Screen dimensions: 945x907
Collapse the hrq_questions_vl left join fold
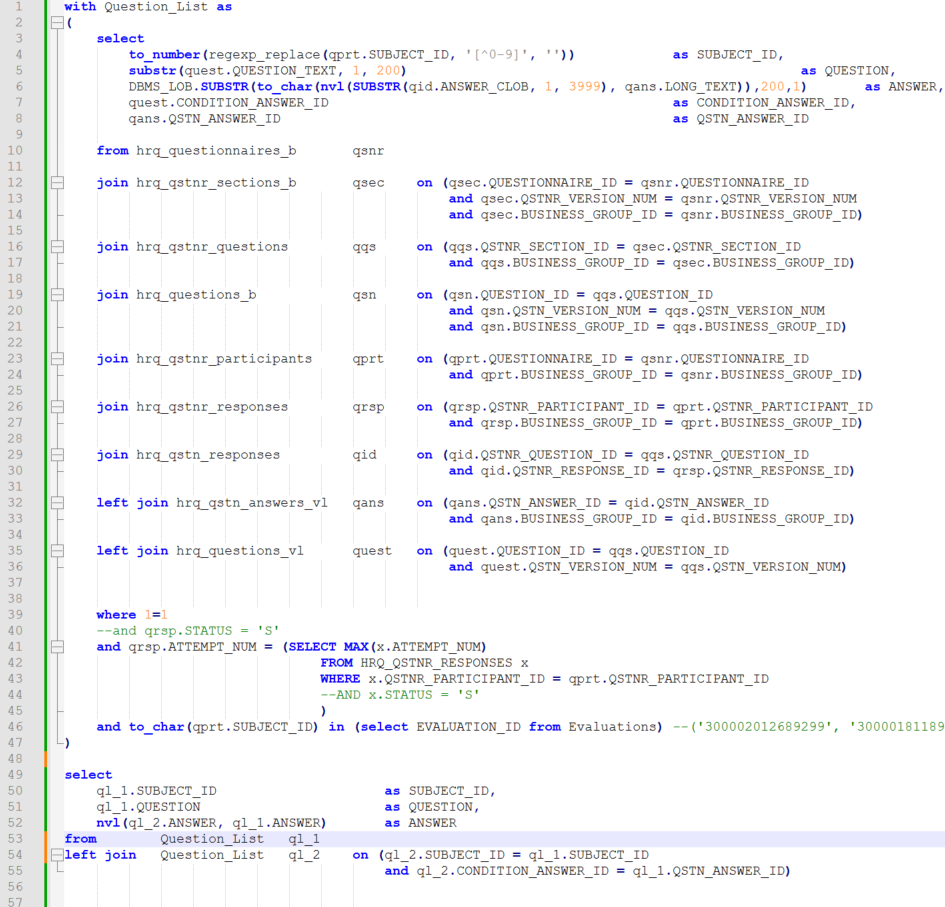[57, 551]
